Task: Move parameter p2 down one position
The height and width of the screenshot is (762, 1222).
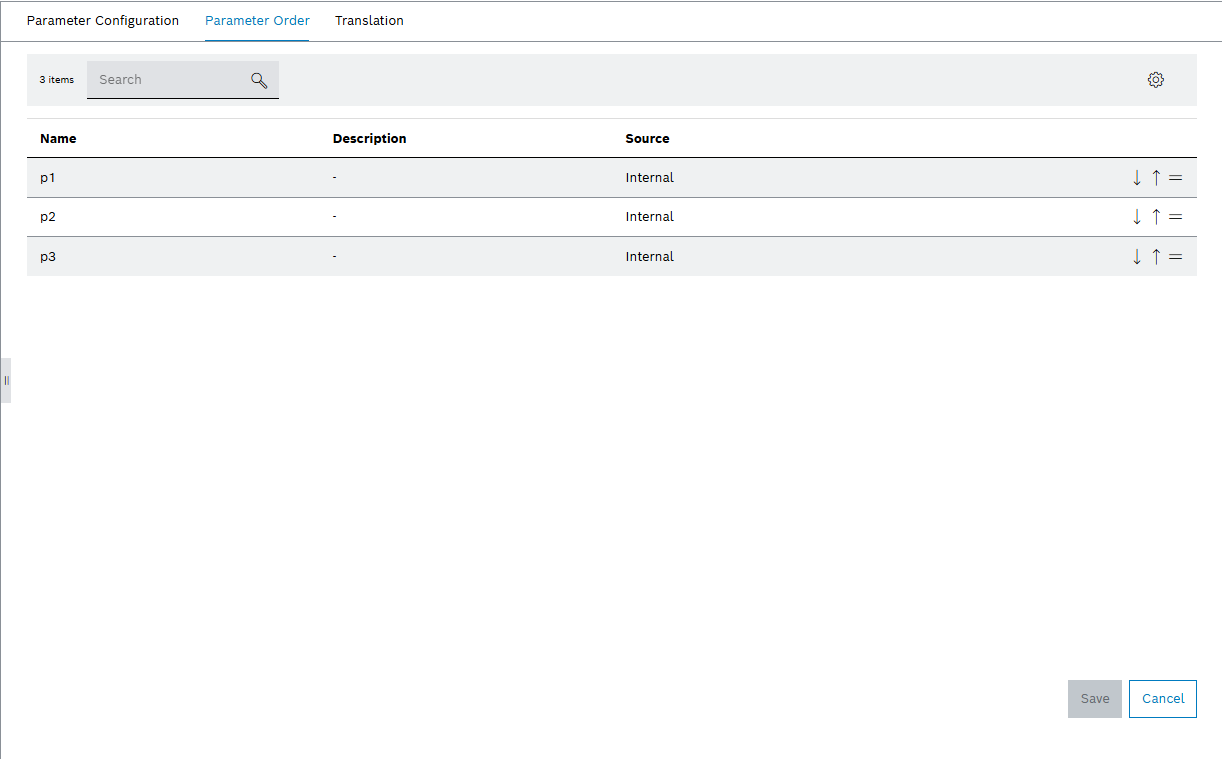Action: 1137,216
